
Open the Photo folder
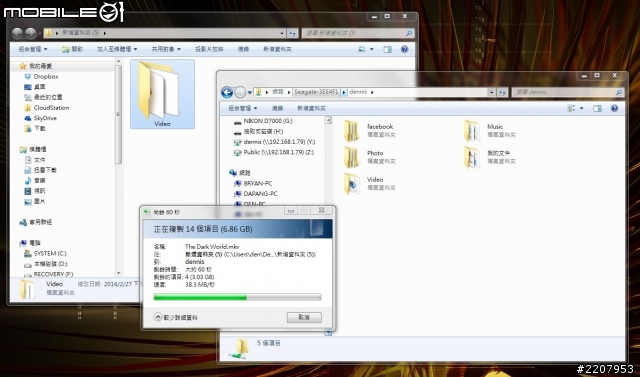point(369,157)
